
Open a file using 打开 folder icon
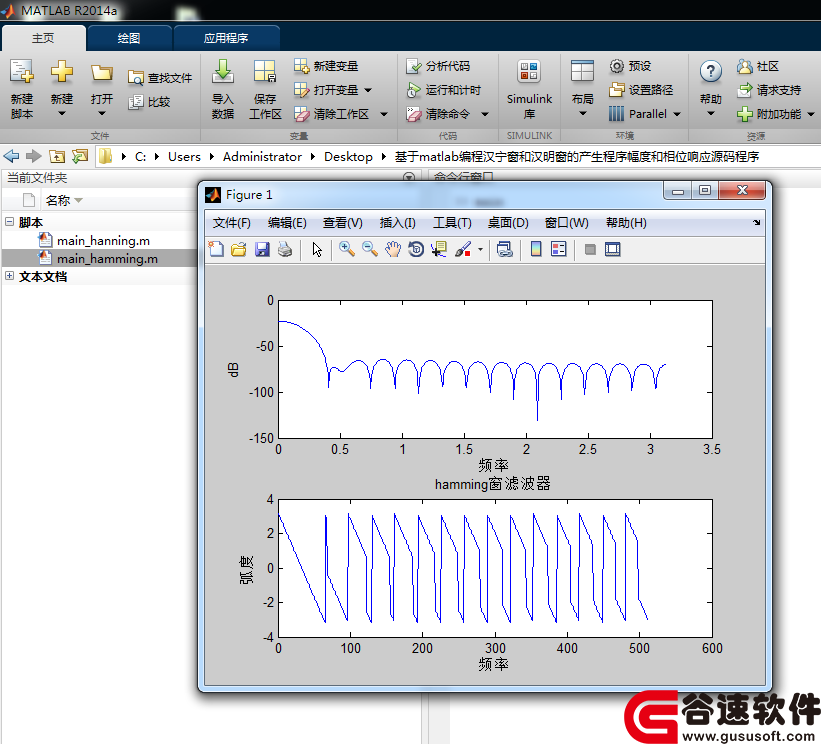point(102,89)
